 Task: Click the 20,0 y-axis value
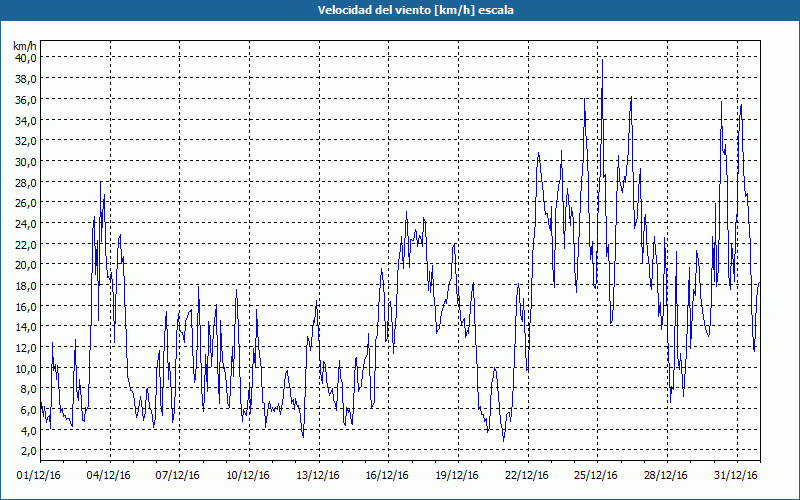(x=25, y=265)
